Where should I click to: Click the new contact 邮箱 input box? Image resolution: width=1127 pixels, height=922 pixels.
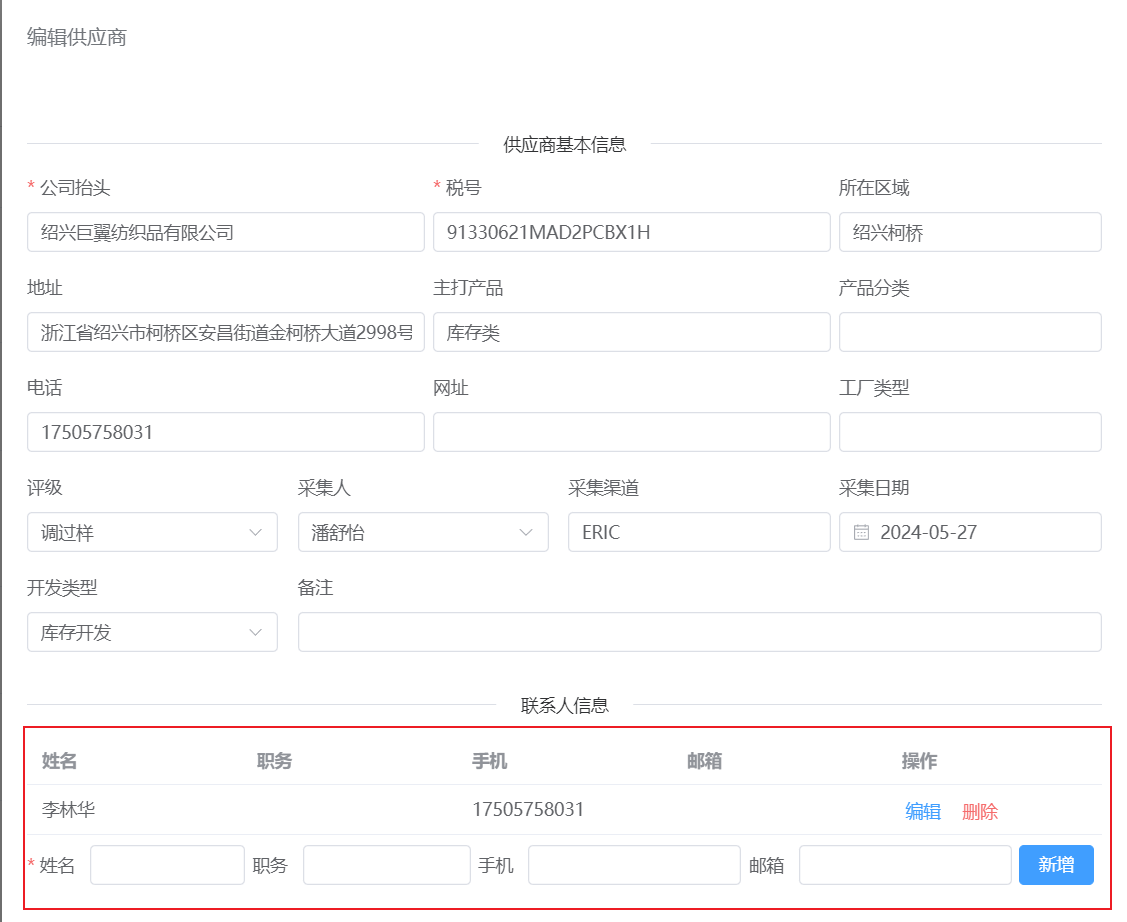[x=904, y=865]
